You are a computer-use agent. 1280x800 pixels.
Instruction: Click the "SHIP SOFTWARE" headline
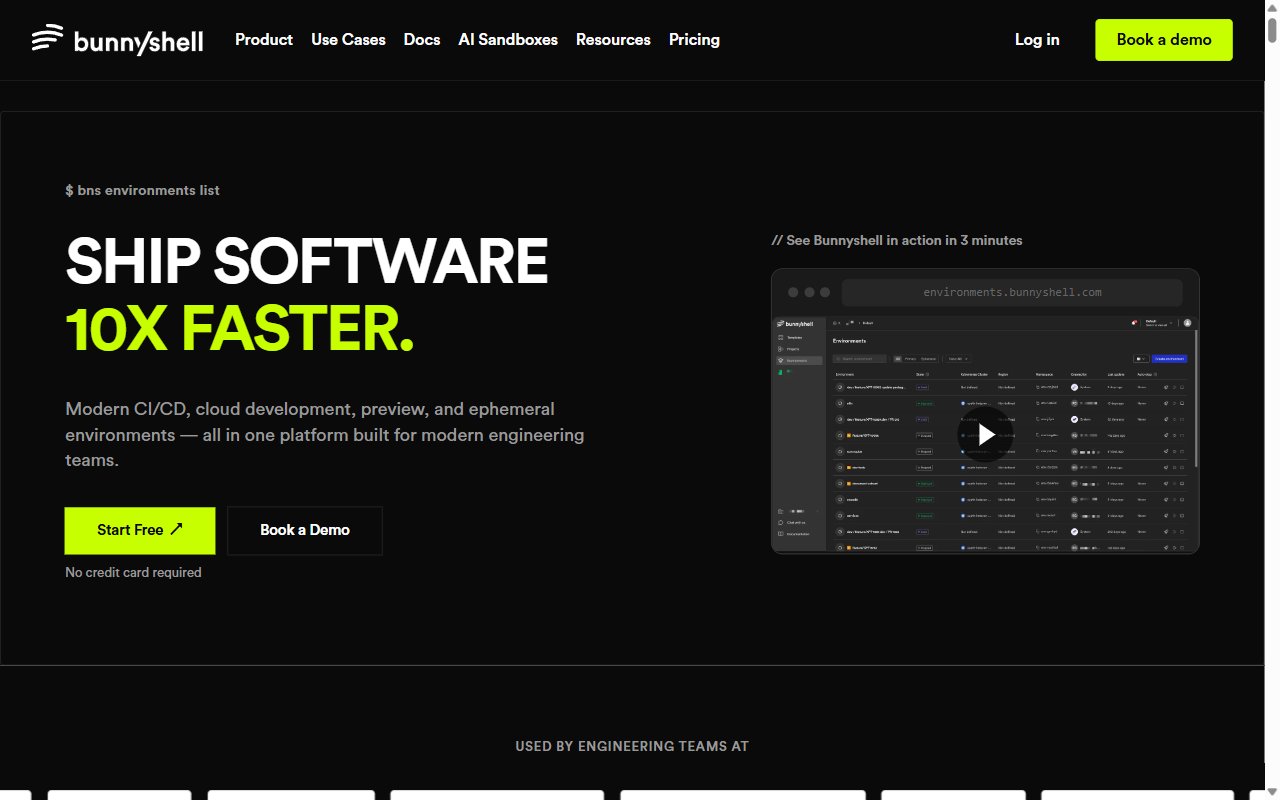tap(307, 261)
